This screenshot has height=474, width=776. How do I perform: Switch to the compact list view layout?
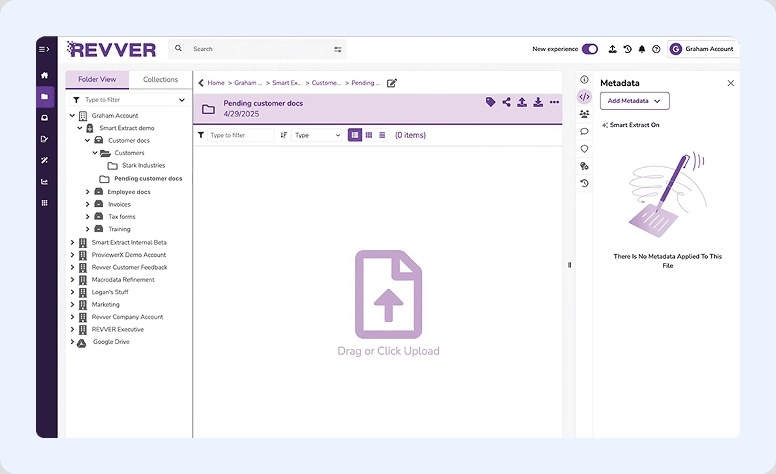pyautogui.click(x=382, y=135)
